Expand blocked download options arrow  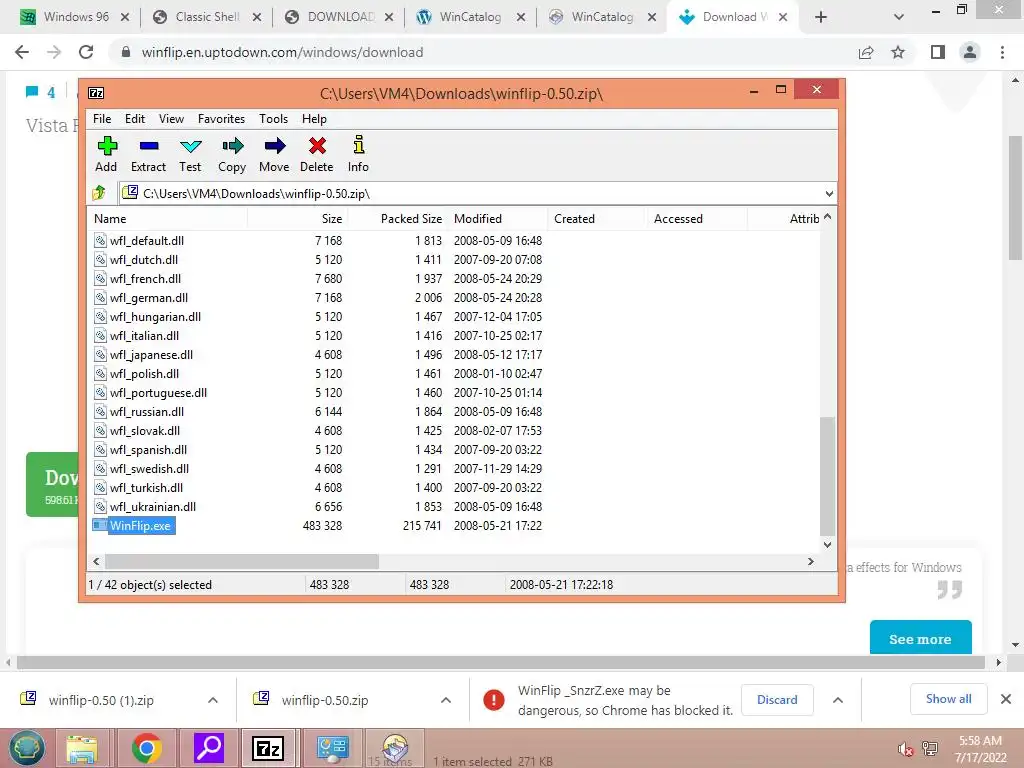click(x=838, y=700)
